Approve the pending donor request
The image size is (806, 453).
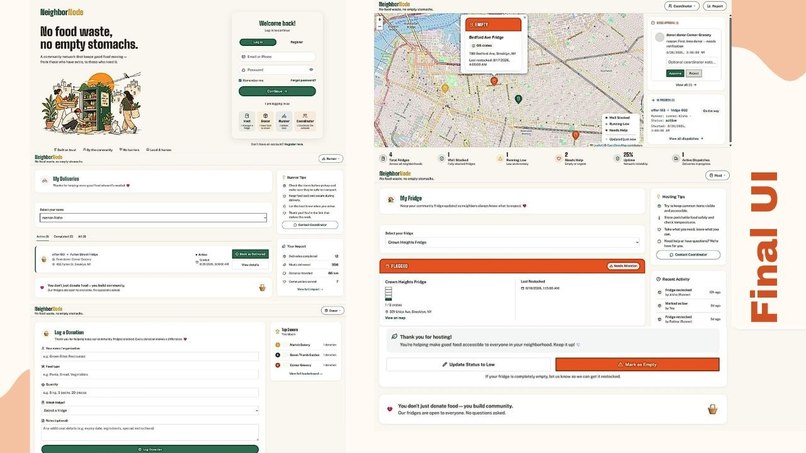click(x=675, y=74)
